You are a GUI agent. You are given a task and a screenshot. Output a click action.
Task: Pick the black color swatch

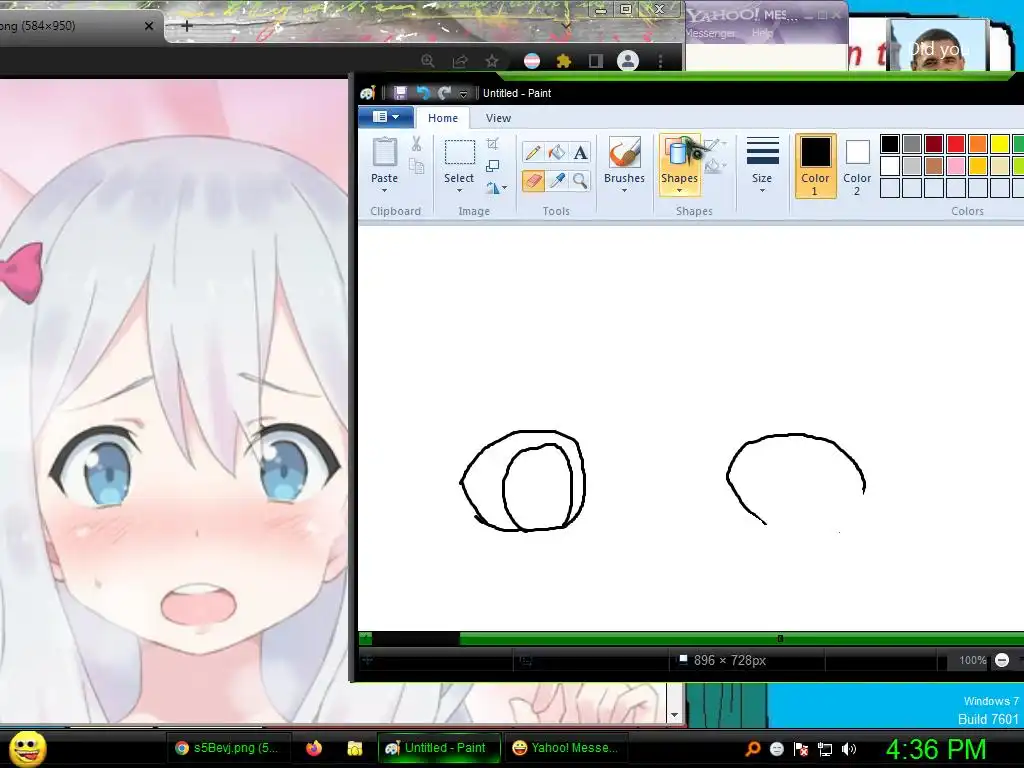(889, 144)
